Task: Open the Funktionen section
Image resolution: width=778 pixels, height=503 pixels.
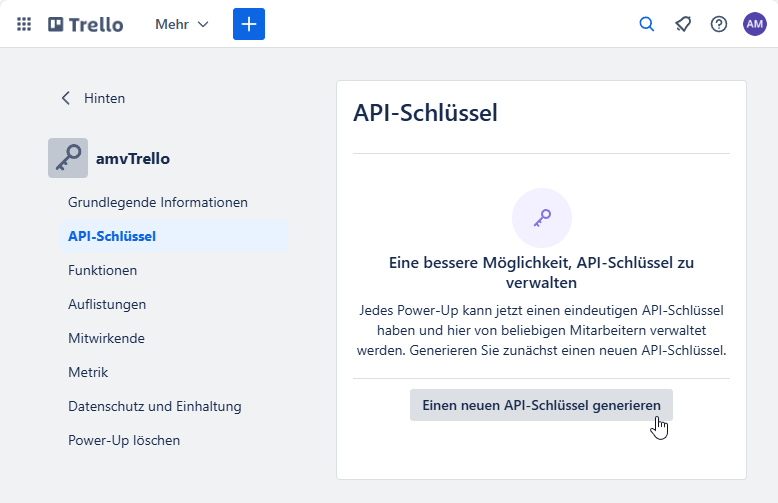Action: pos(103,270)
